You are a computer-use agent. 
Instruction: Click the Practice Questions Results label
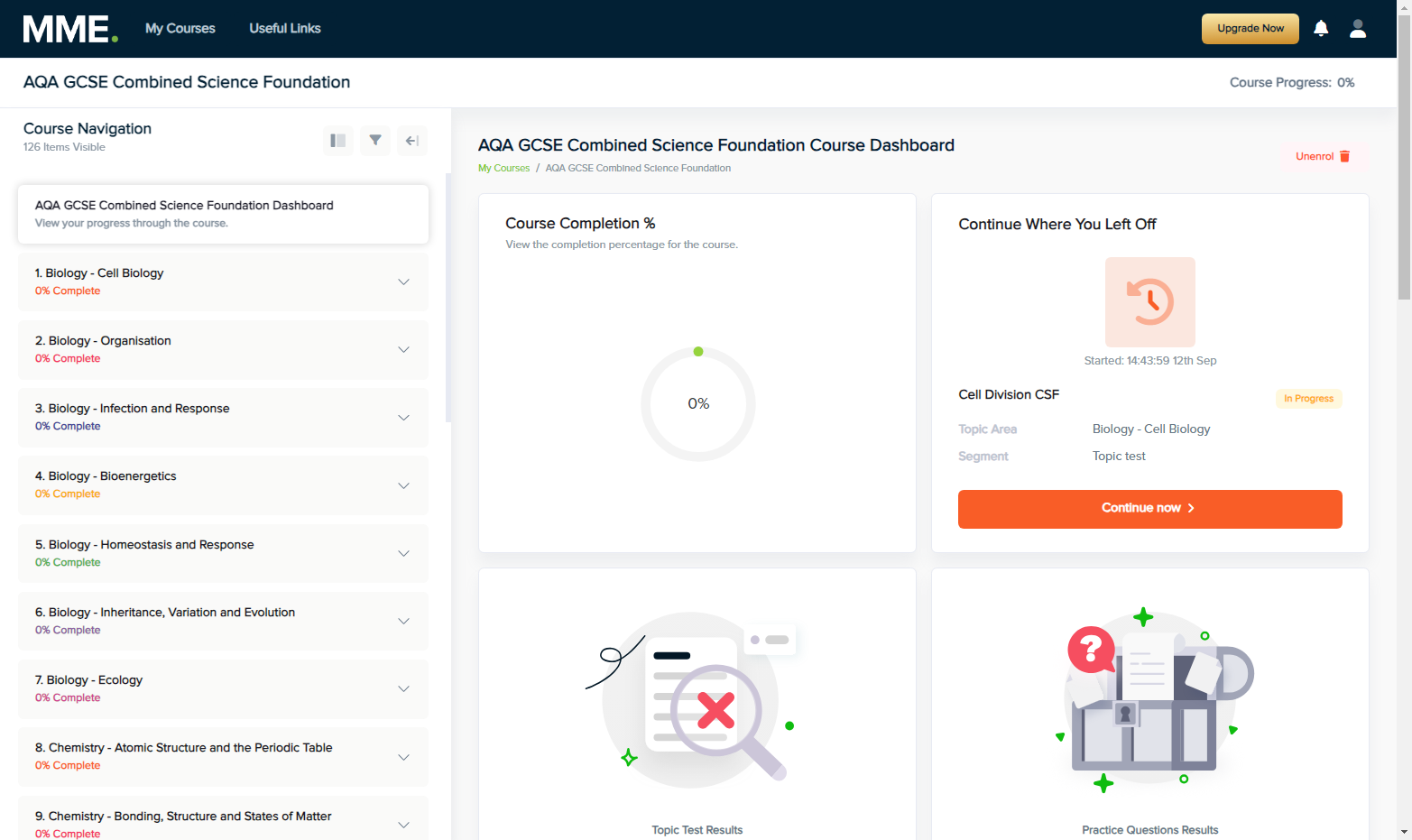pyautogui.click(x=1150, y=830)
